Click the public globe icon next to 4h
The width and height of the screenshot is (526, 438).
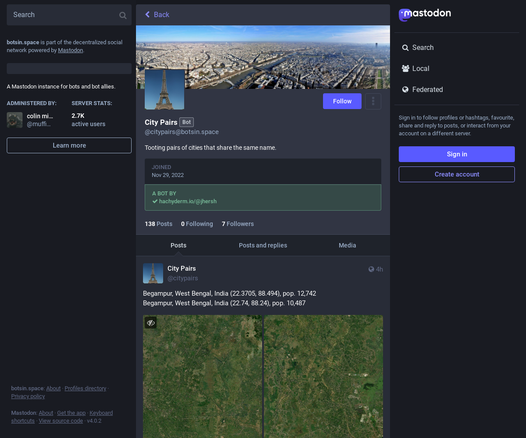tap(371, 269)
